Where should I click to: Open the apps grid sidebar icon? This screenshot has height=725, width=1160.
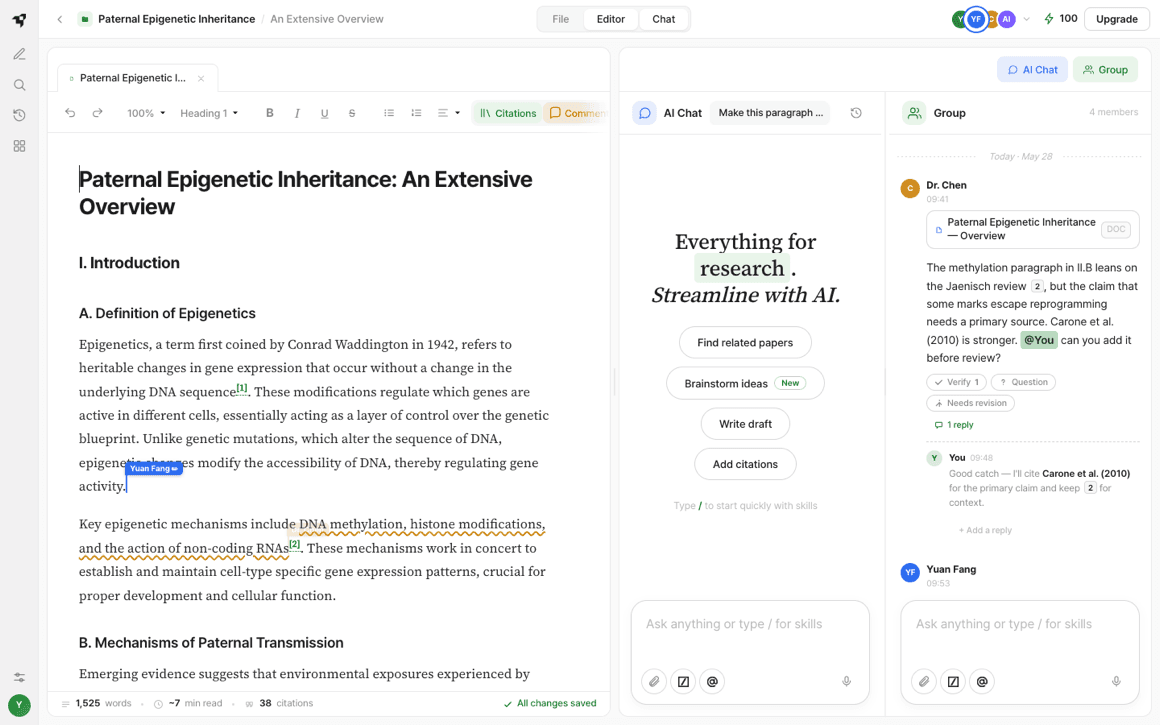(19, 146)
